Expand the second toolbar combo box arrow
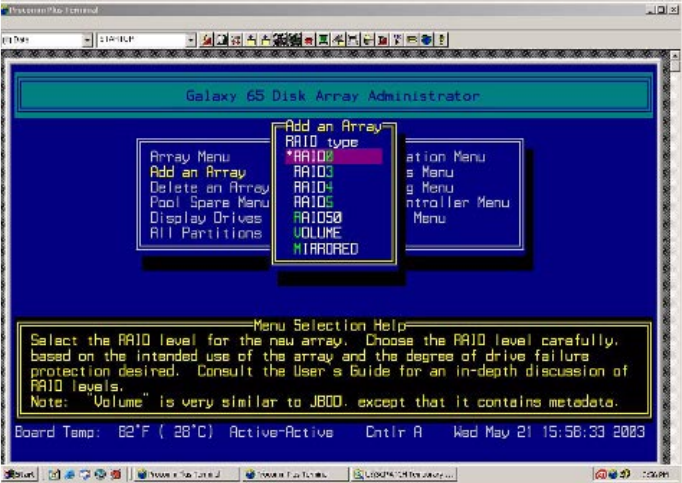This screenshot has height=483, width=682. [191, 39]
